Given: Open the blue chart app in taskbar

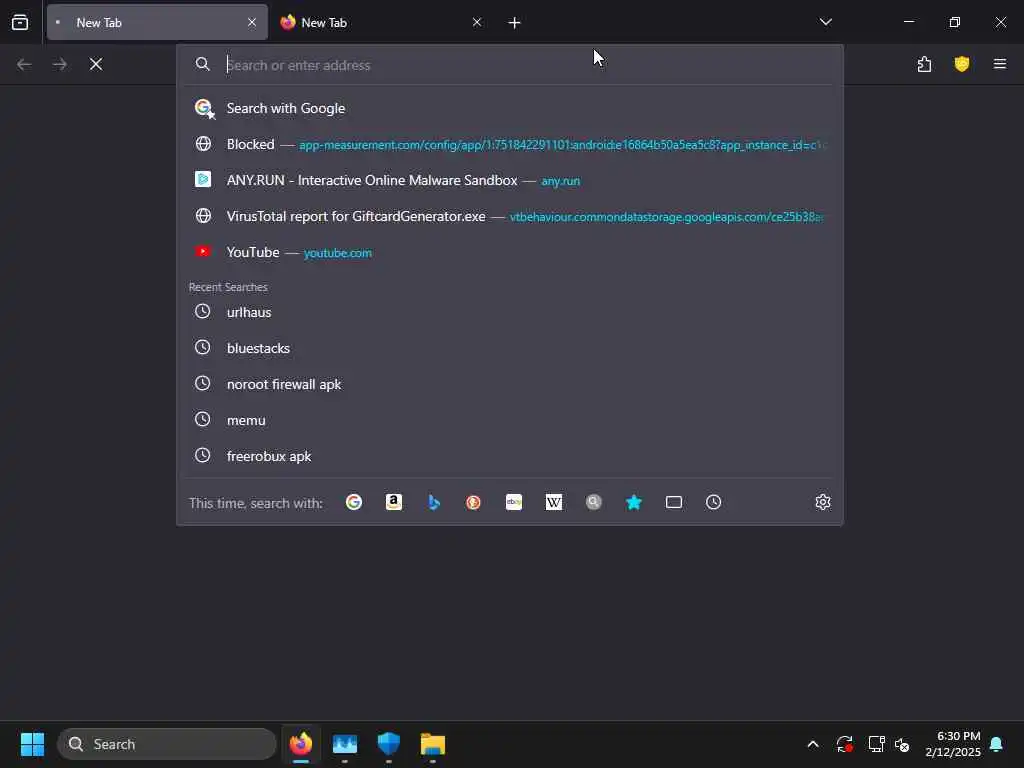Looking at the screenshot, I should coord(345,744).
